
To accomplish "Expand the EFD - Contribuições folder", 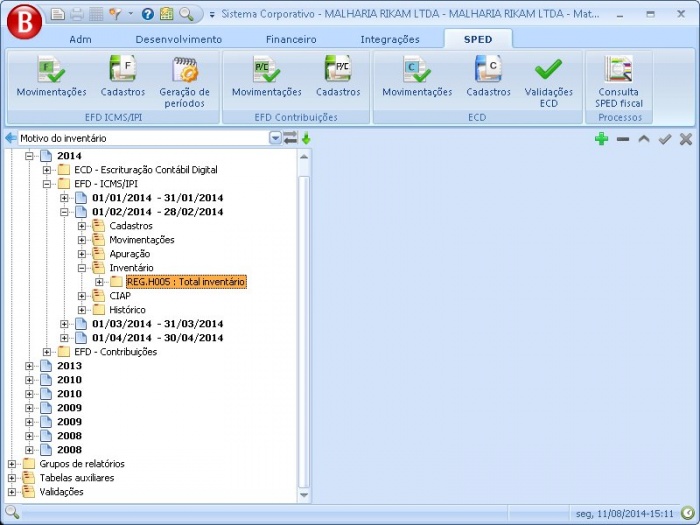I will 47,352.
